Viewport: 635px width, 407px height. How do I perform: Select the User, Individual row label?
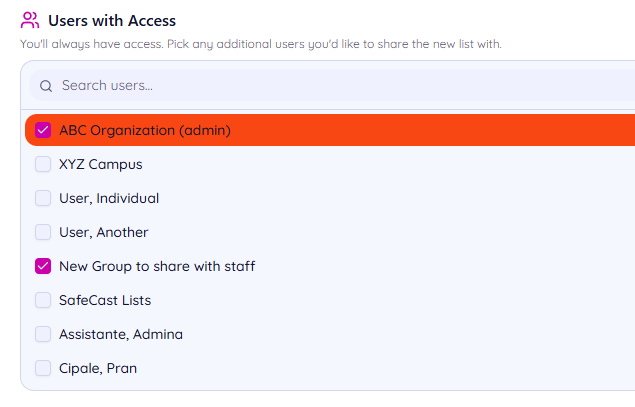click(109, 198)
